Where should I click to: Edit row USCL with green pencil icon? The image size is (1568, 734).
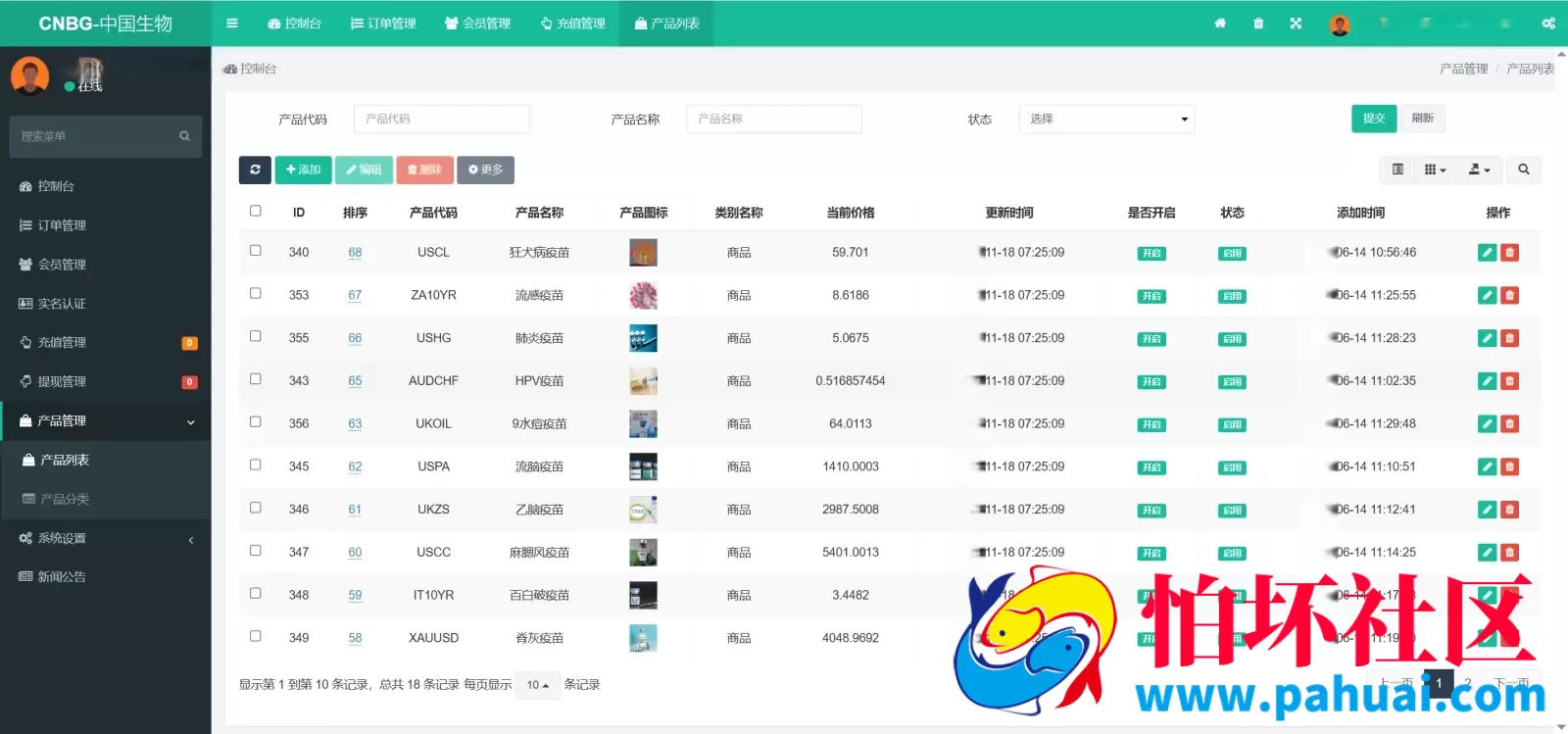[x=1488, y=253]
